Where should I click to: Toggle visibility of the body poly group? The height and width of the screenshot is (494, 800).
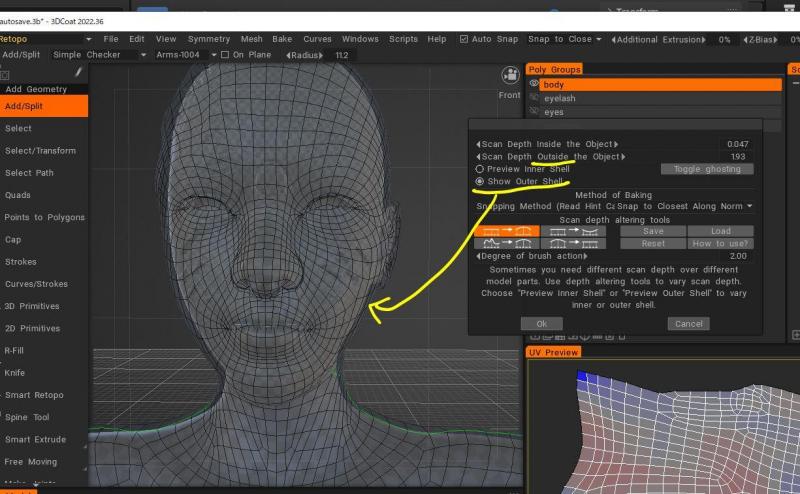click(x=534, y=85)
